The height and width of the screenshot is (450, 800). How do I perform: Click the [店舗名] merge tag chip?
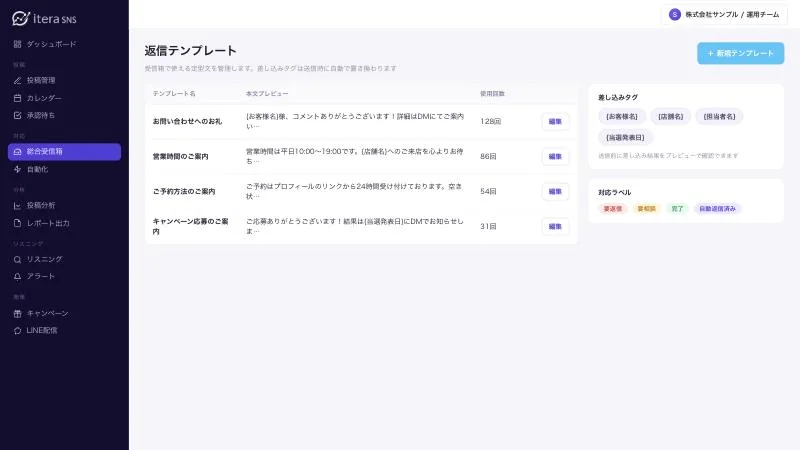pos(670,116)
